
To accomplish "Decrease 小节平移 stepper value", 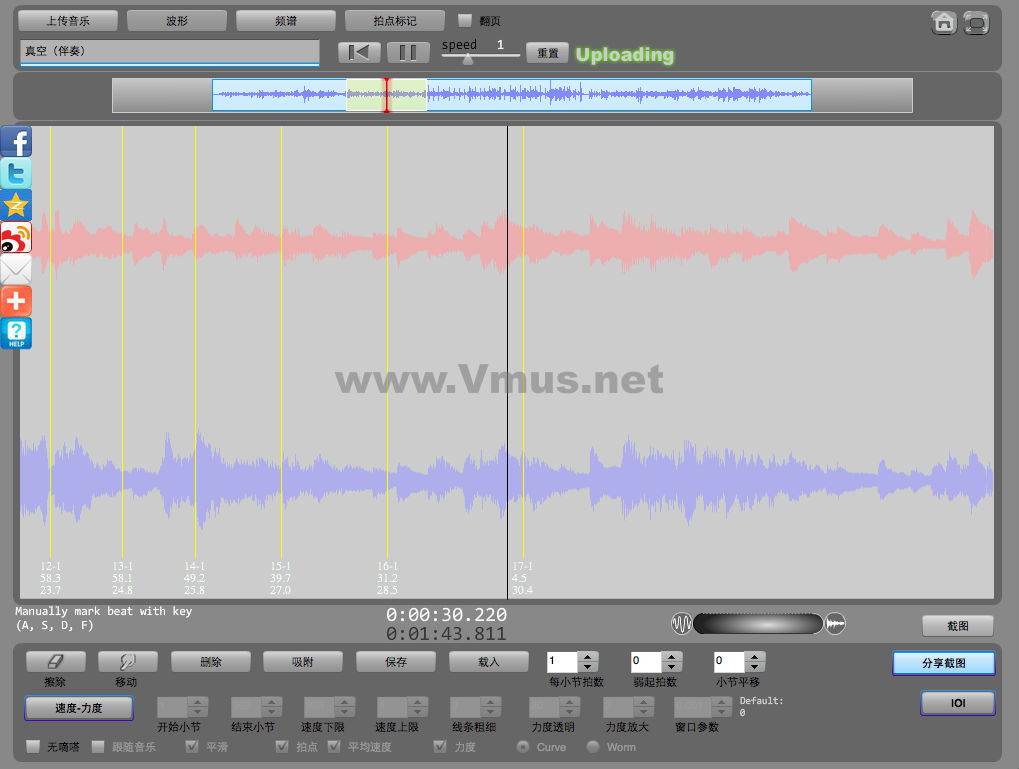I will point(755,668).
